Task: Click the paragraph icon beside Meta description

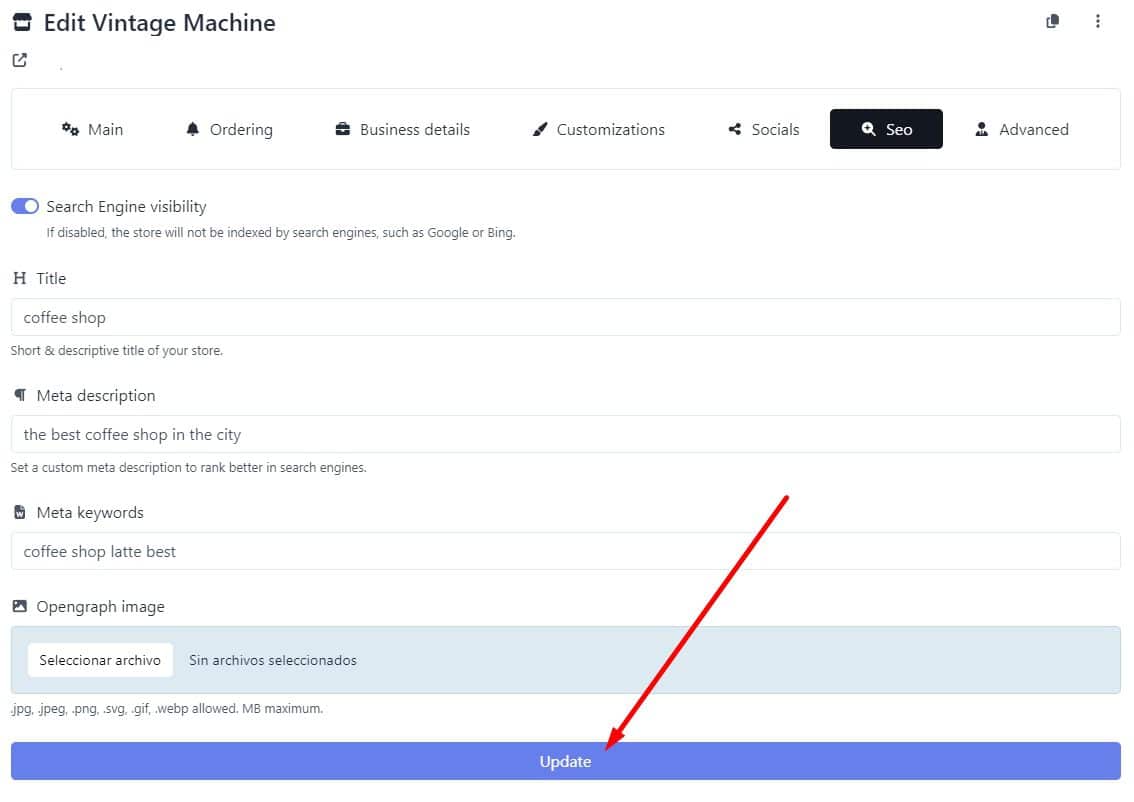Action: (19, 395)
